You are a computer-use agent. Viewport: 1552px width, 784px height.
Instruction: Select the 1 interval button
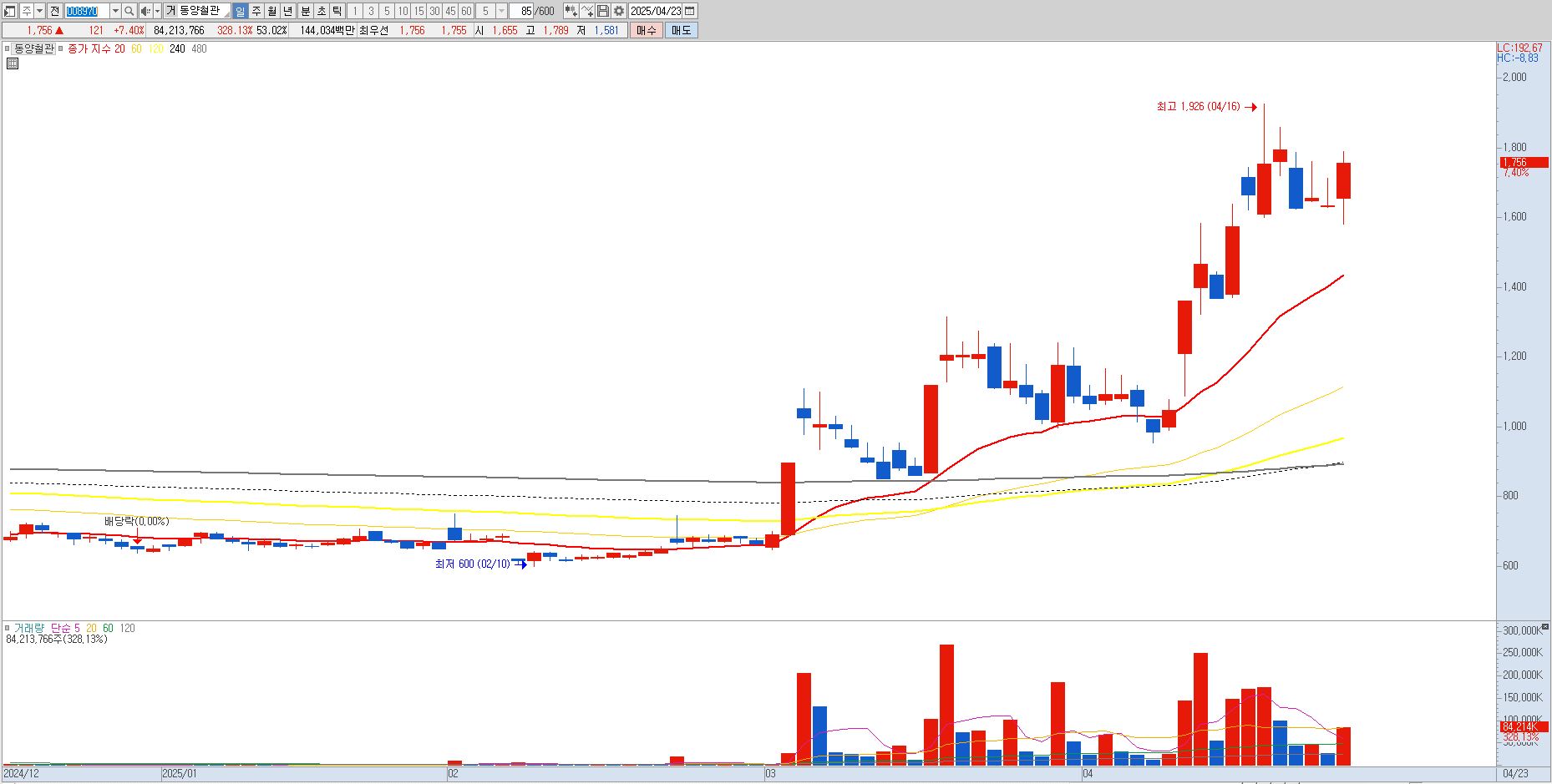click(354, 11)
